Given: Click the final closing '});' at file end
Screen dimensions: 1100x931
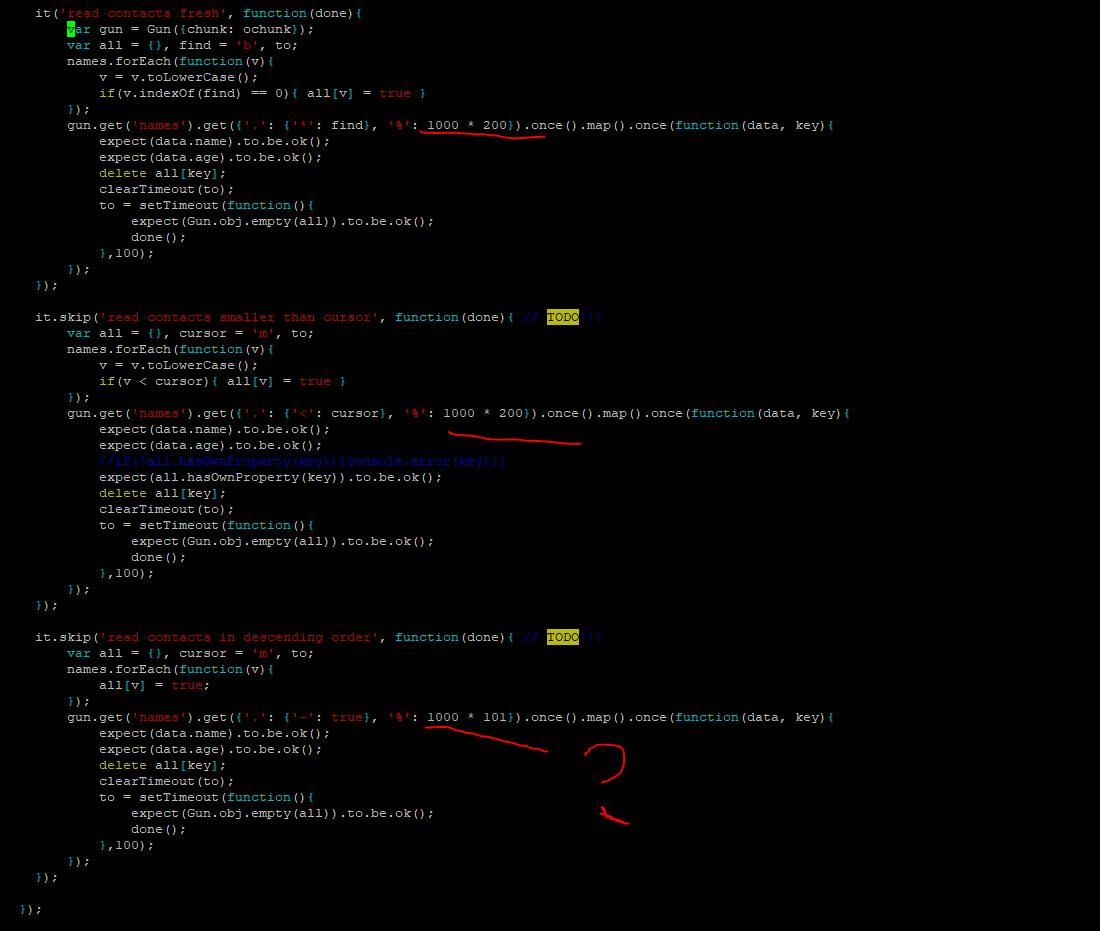Looking at the screenshot, I should [29, 909].
